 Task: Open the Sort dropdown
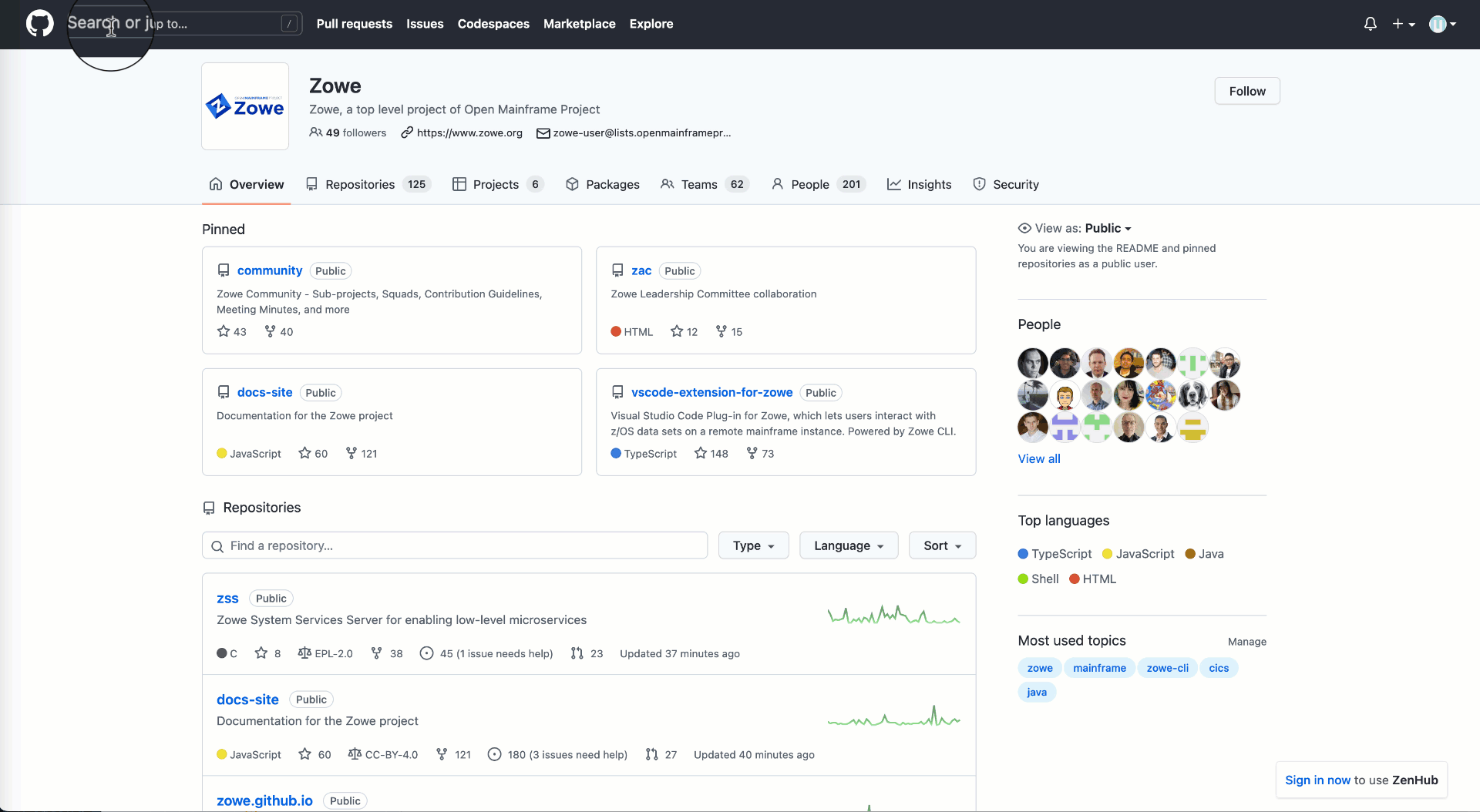(x=941, y=545)
